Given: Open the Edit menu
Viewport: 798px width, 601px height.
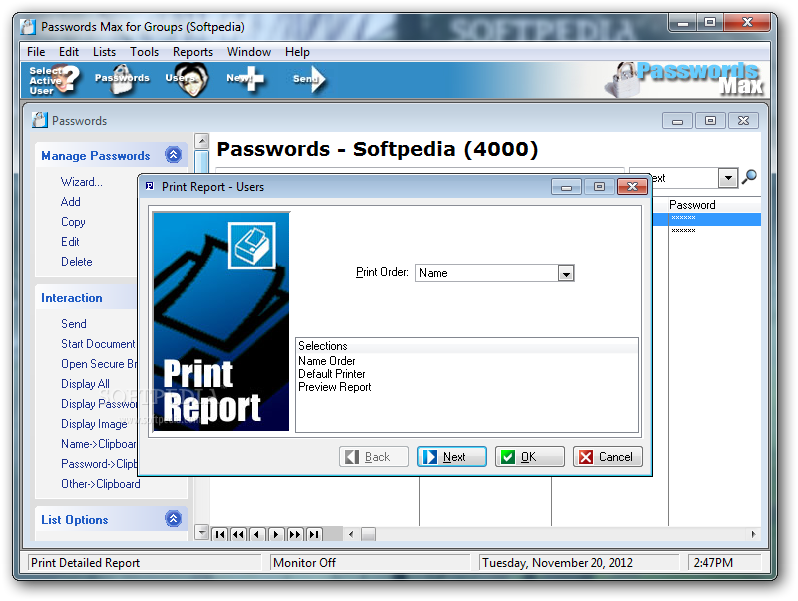Looking at the screenshot, I should pyautogui.click(x=69, y=52).
